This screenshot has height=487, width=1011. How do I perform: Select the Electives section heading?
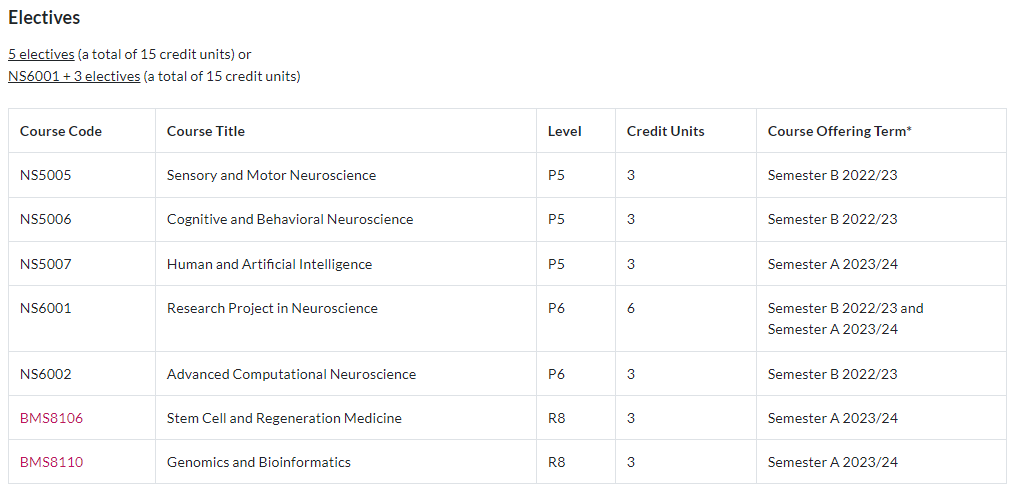(x=44, y=17)
